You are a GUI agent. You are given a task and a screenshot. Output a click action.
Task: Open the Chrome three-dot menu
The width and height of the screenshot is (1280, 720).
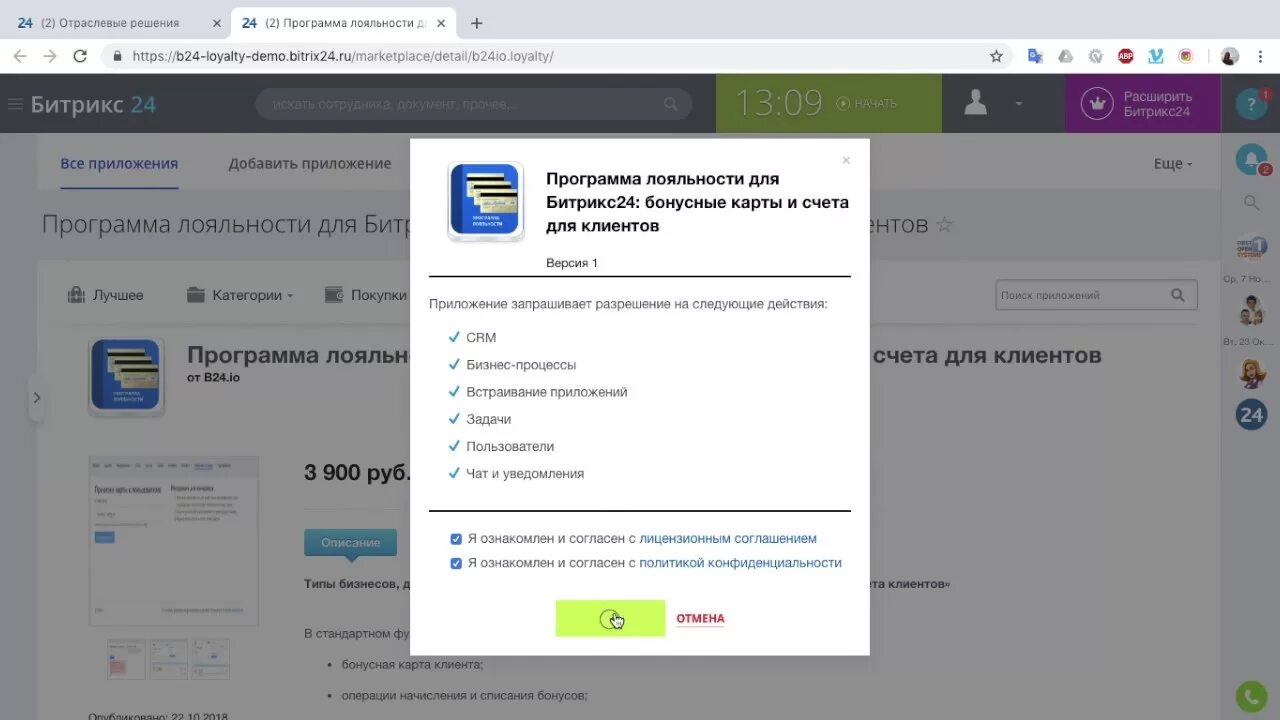pos(1262,57)
